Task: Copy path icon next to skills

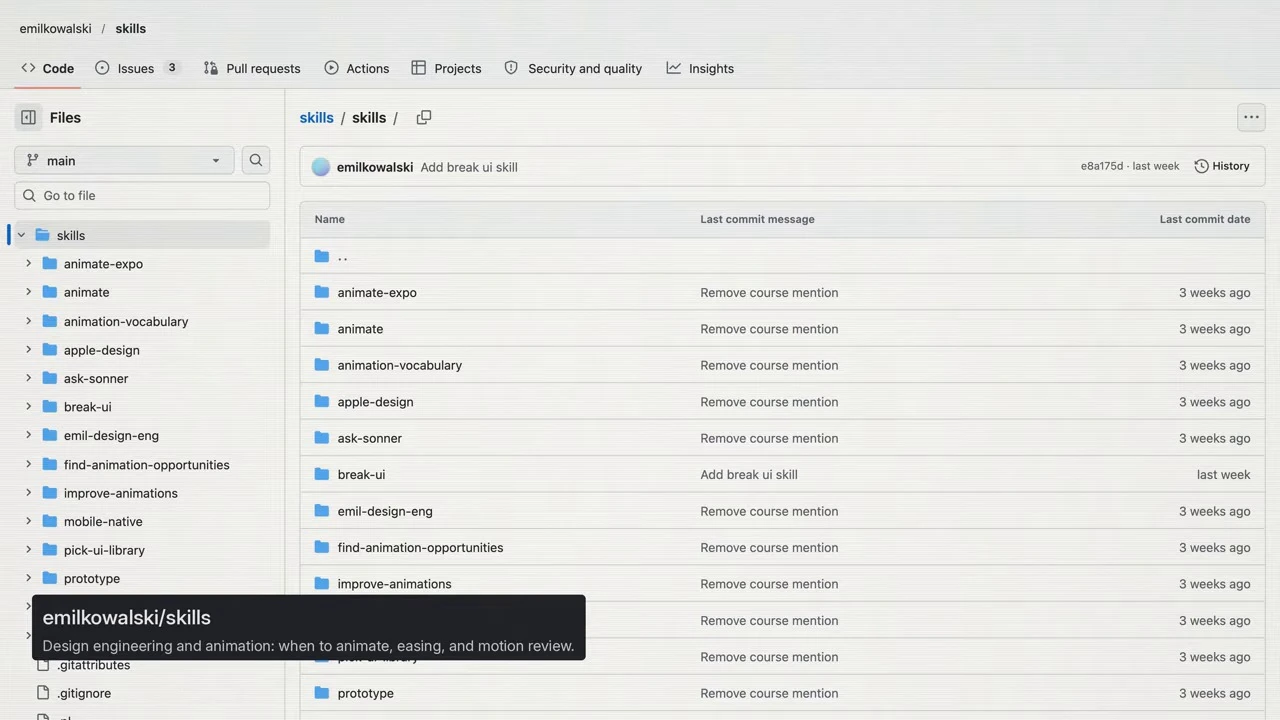Action: (x=424, y=118)
